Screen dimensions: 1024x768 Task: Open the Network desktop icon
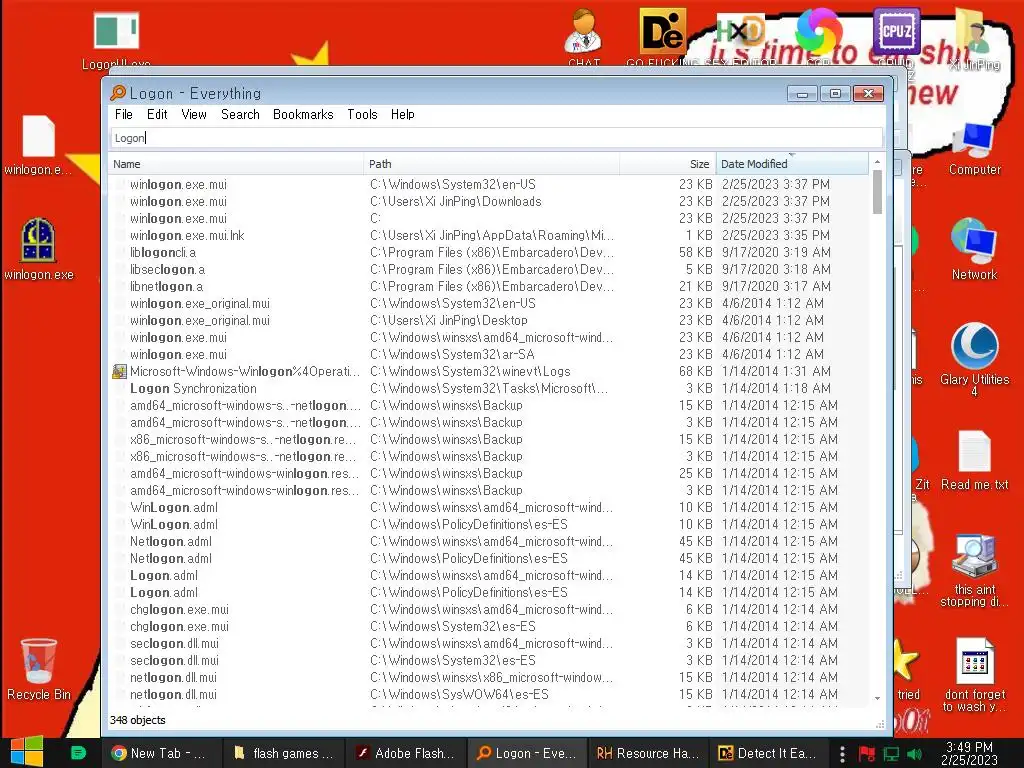pyautogui.click(x=974, y=250)
